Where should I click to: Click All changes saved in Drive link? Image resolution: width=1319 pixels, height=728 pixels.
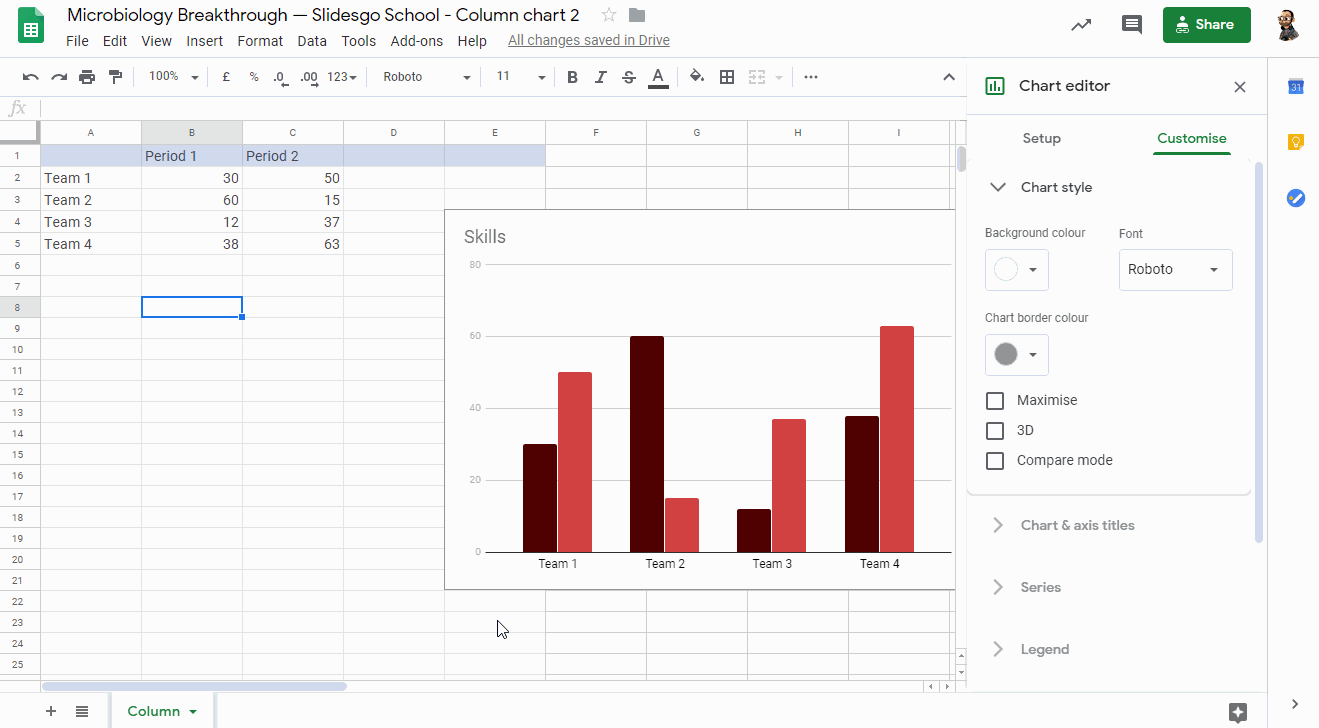[x=589, y=41]
